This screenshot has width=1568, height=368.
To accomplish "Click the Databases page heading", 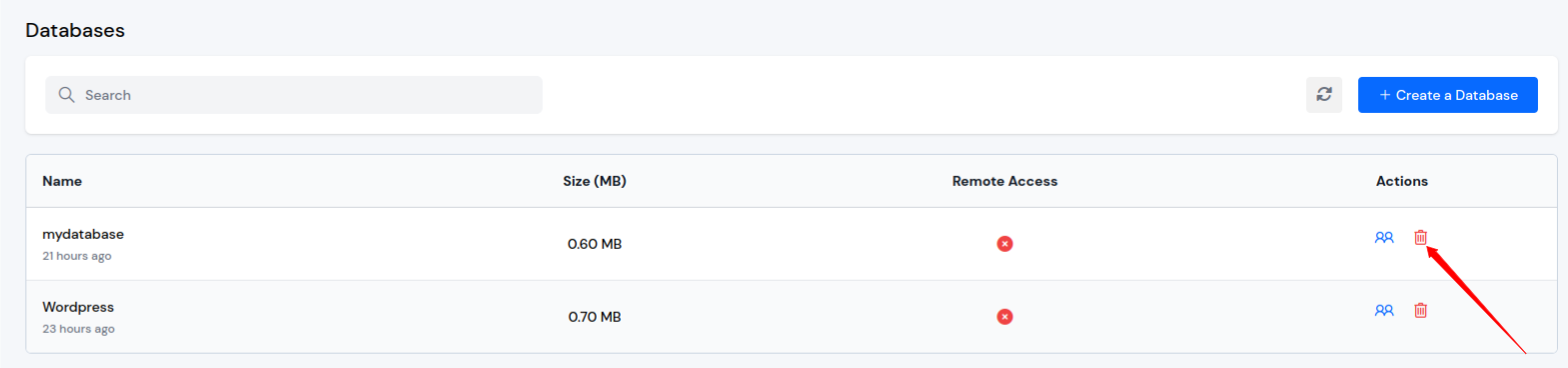I will click(x=75, y=30).
